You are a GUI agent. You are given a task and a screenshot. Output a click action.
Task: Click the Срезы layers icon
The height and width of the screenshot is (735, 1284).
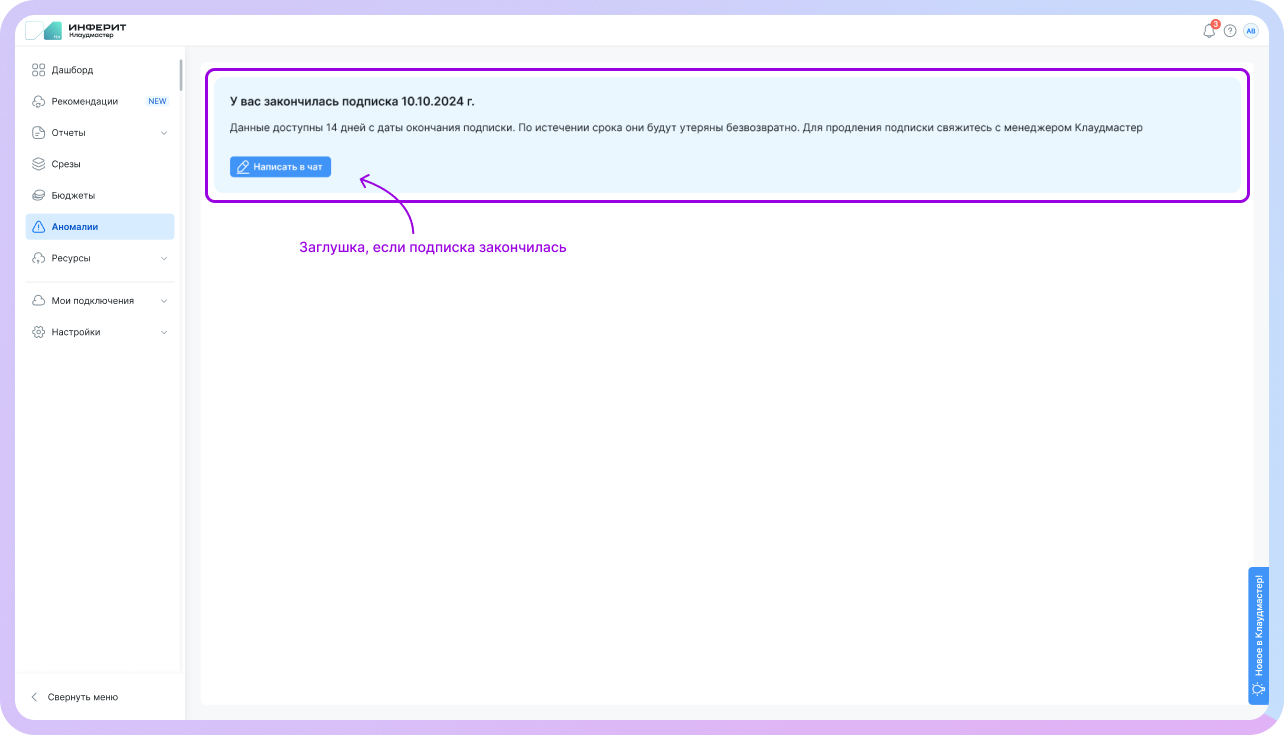pyautogui.click(x=39, y=164)
